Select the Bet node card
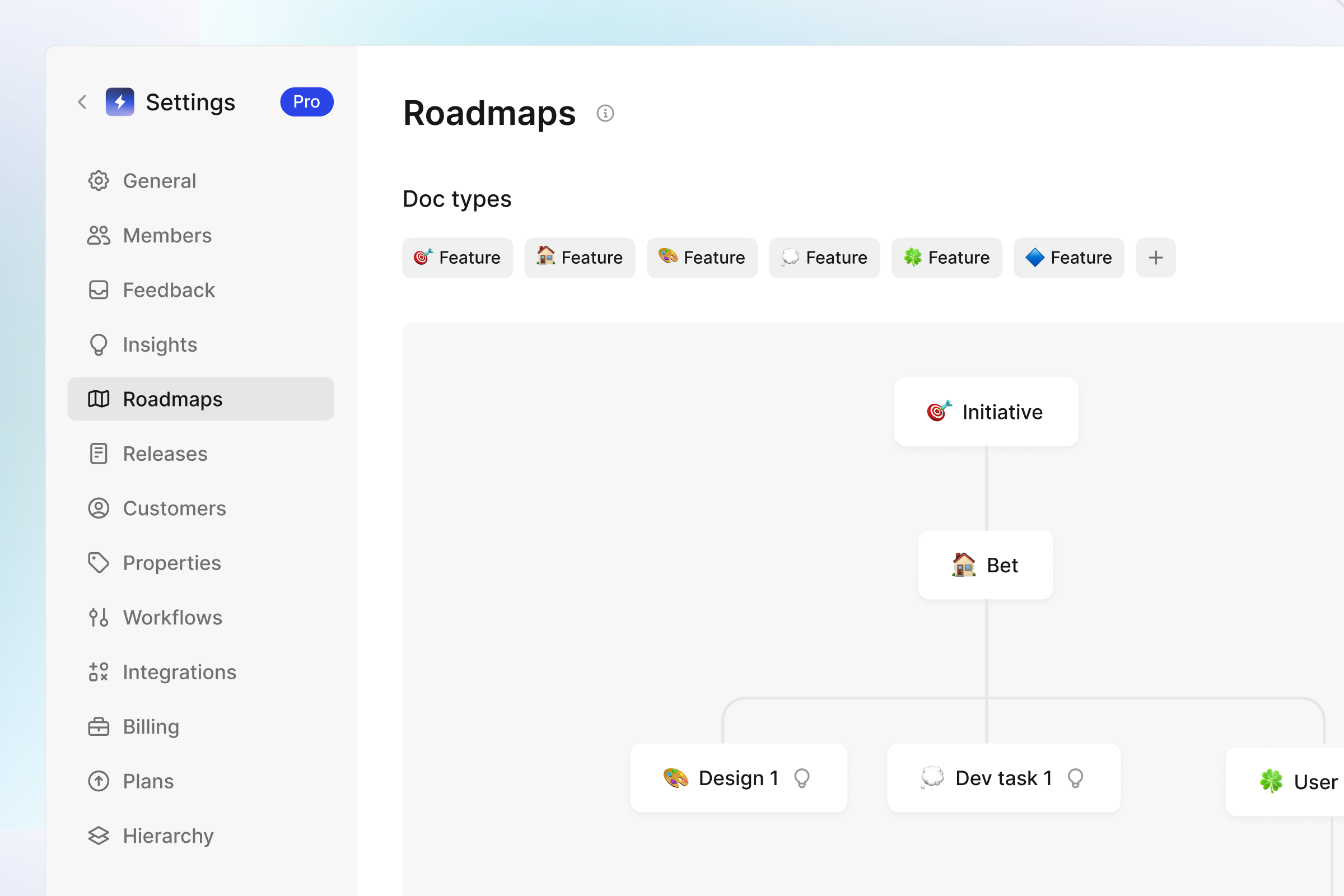1344x896 pixels. point(986,565)
